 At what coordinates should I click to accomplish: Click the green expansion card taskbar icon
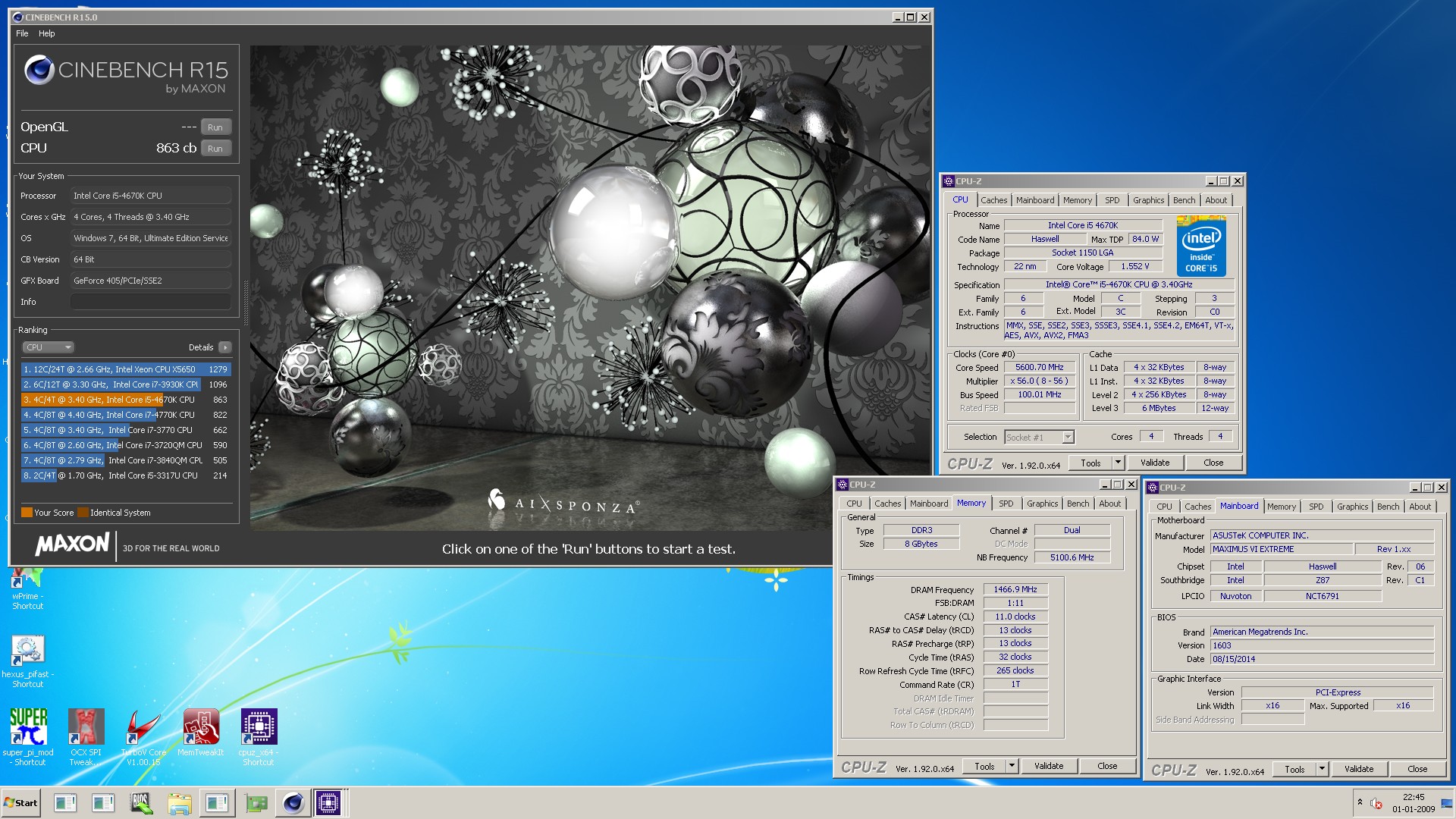tap(256, 803)
